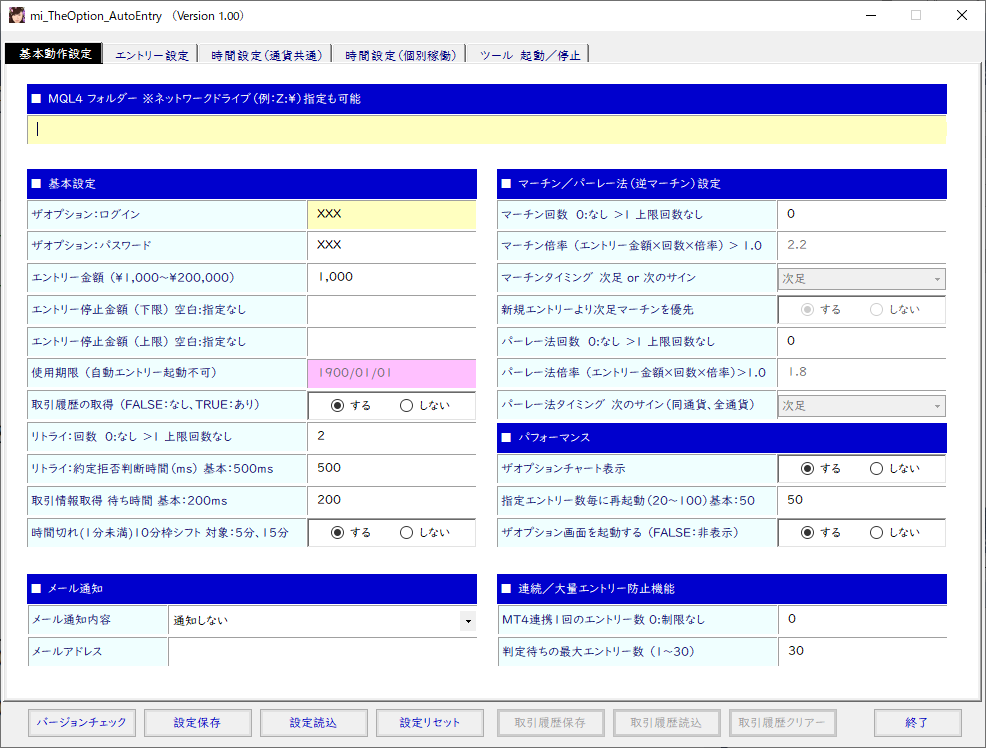The image size is (986, 748).
Task: Switch to 時間設定(個別稼働) tab
Action: pyautogui.click(x=399, y=55)
